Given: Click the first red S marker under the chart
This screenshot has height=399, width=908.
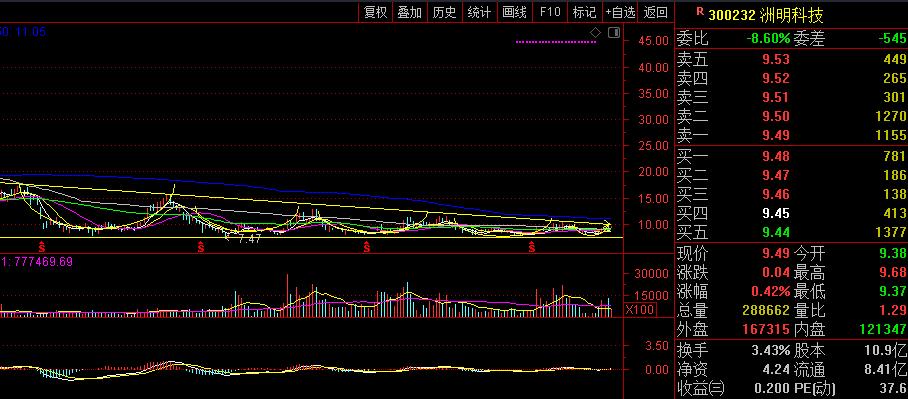Looking at the screenshot, I should coord(42,247).
